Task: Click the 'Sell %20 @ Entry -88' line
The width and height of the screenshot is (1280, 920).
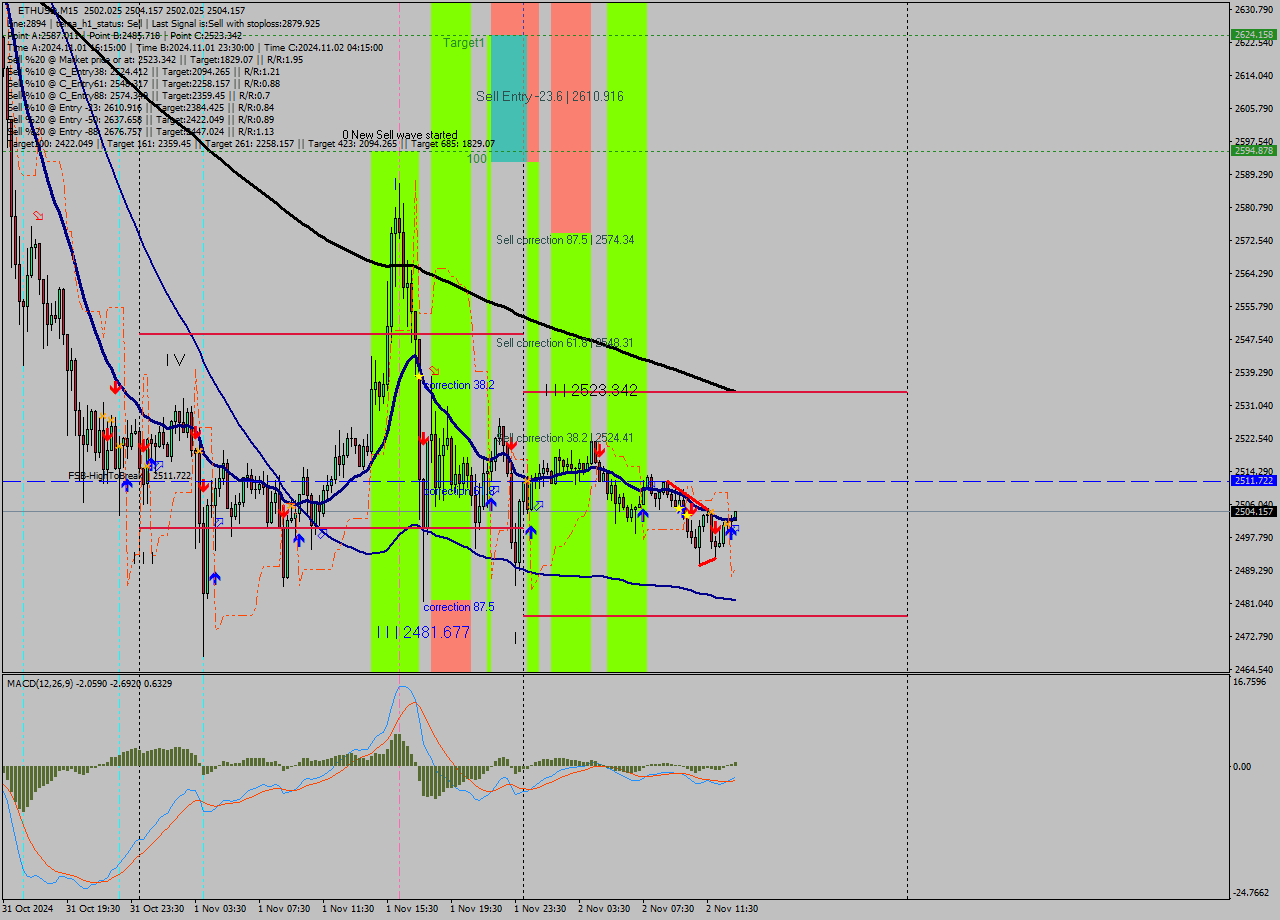Action: coord(140,131)
